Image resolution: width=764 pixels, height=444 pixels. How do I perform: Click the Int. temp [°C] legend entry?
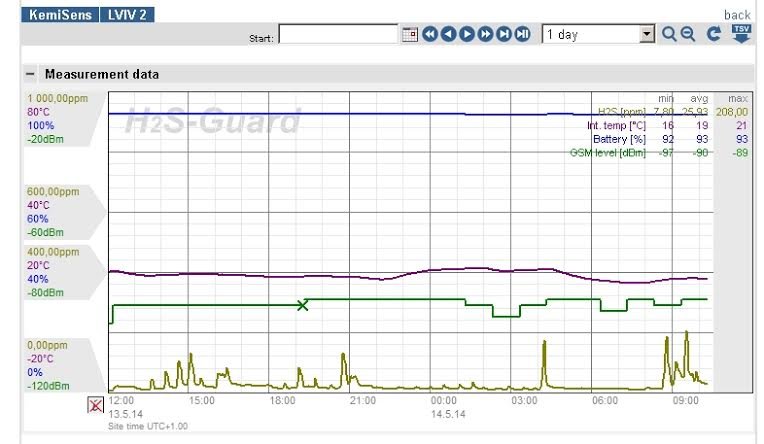coord(616,126)
